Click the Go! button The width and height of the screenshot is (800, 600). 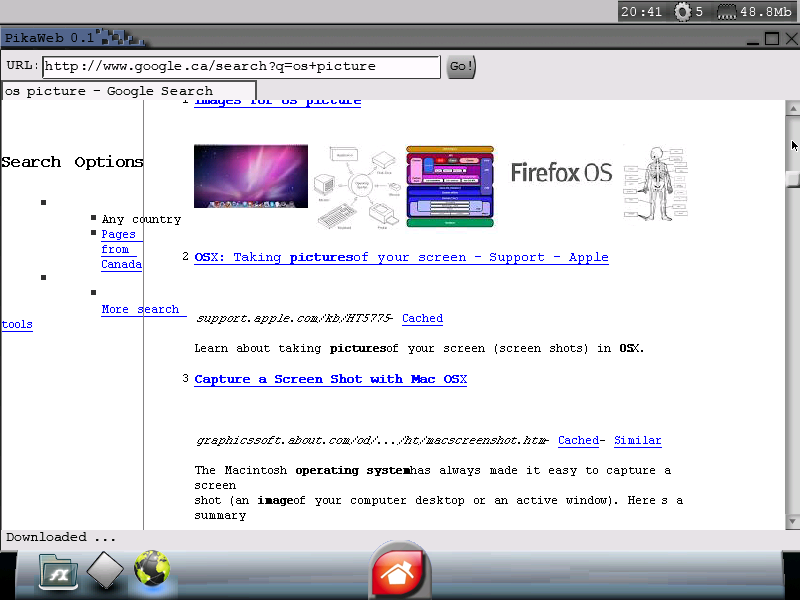[461, 66]
